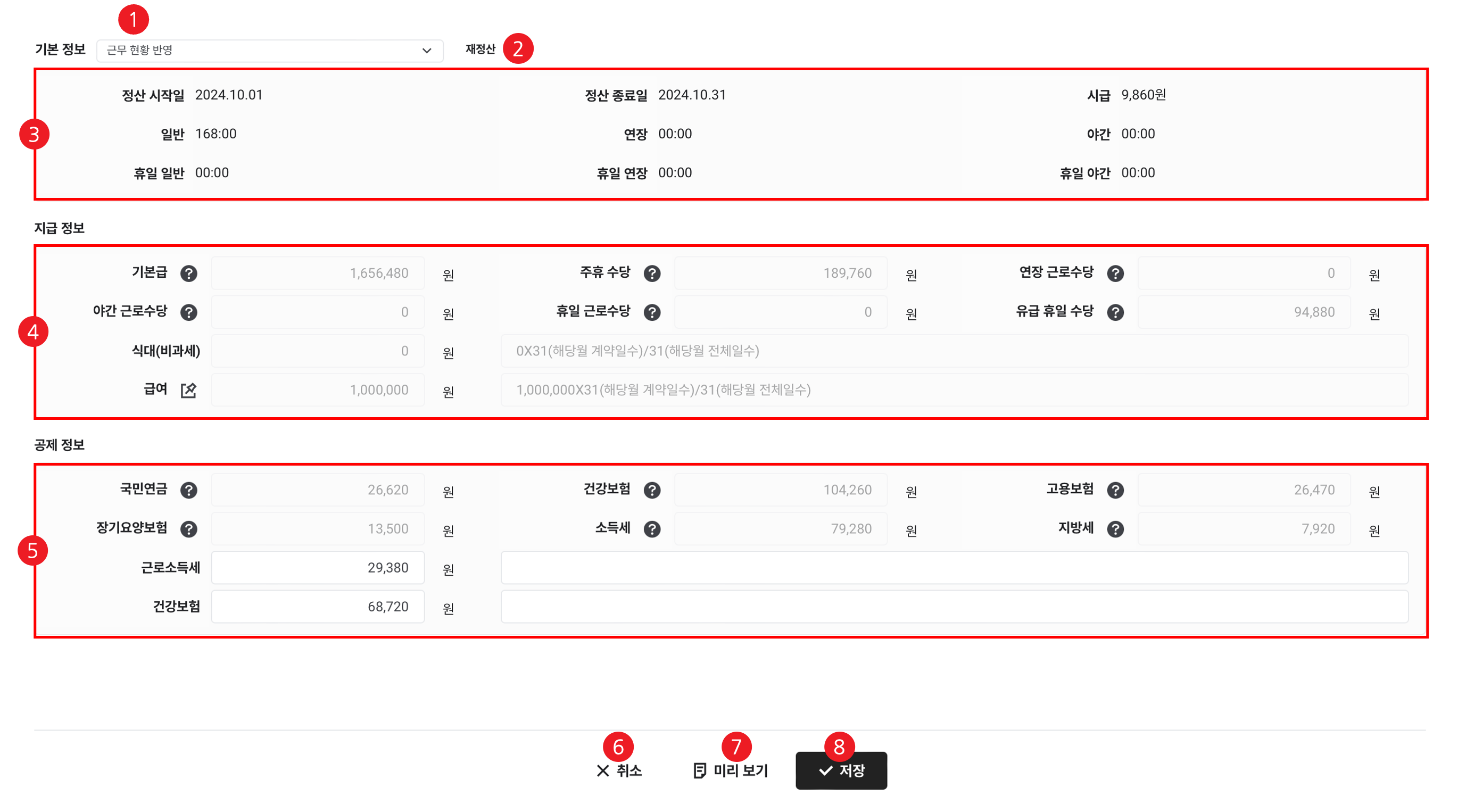Click help icon next to 국민연금
The image size is (1458, 812).
tap(188, 490)
